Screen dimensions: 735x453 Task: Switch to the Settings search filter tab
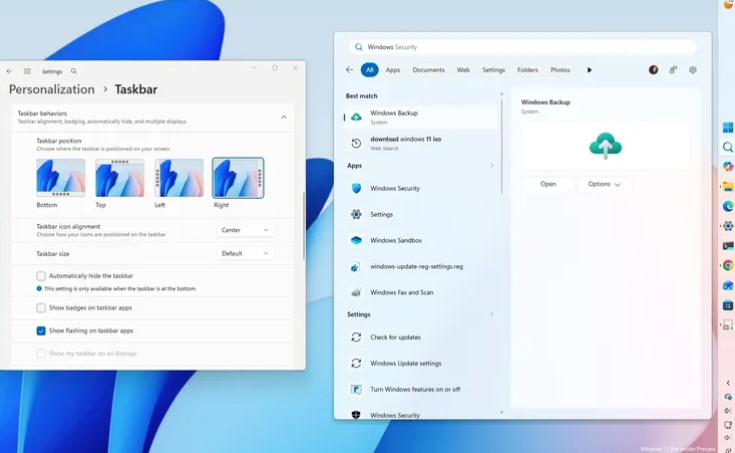(494, 70)
